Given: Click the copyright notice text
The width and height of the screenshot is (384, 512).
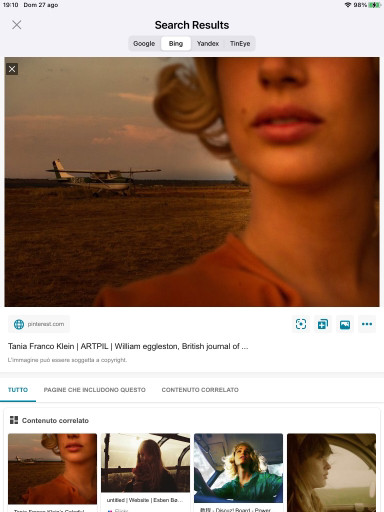Looking at the screenshot, I should (x=67, y=360).
